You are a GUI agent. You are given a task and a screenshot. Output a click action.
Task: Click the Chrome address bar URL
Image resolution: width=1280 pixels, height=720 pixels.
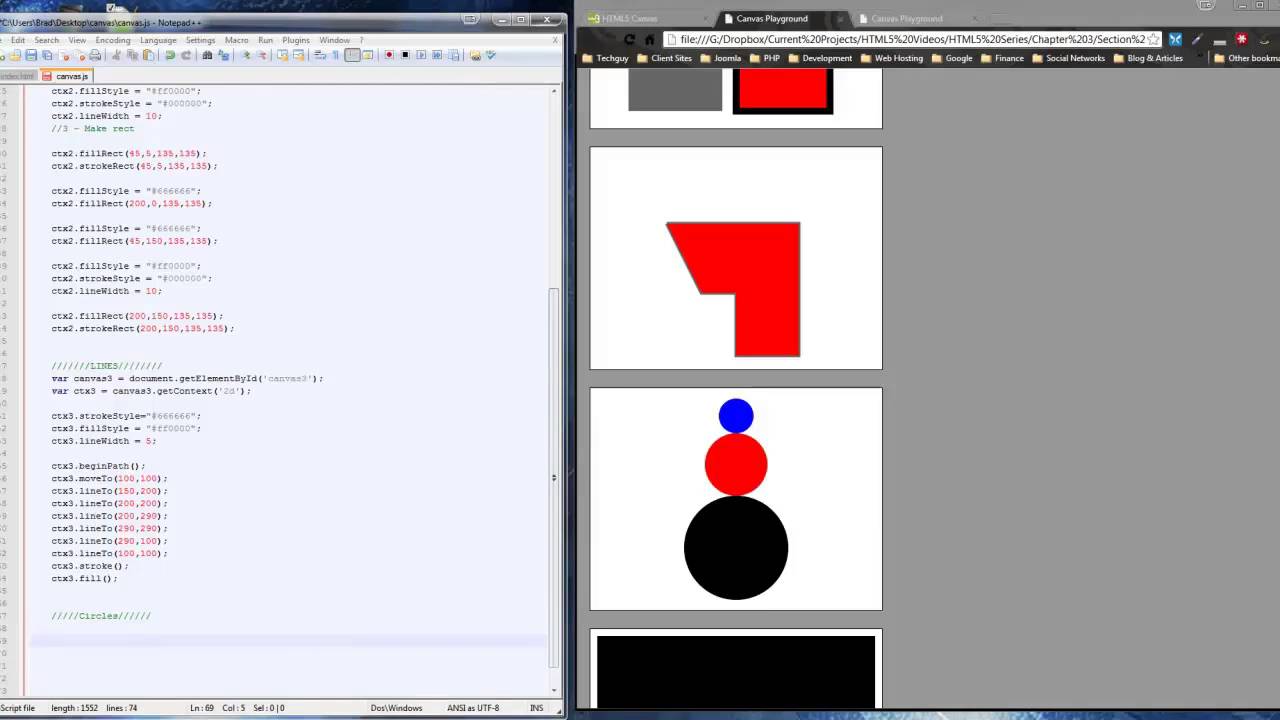pos(913,39)
